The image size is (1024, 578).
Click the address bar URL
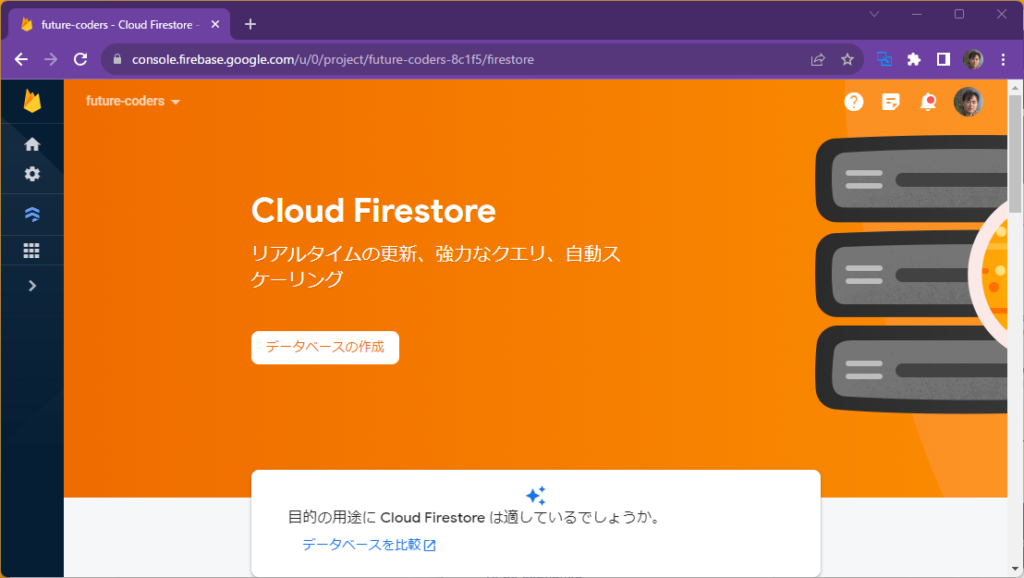tap(333, 59)
